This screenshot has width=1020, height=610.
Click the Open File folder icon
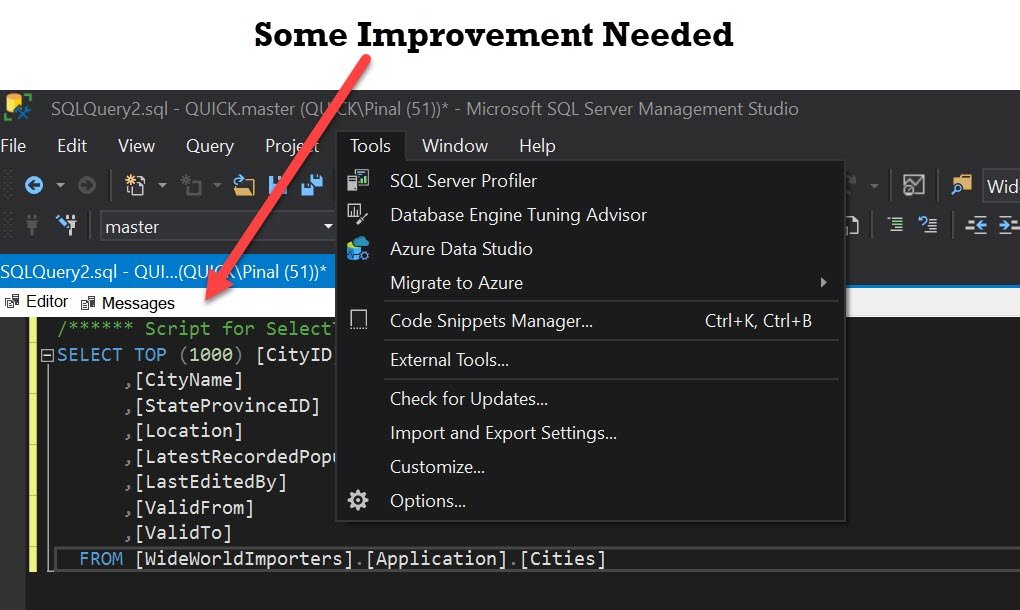(244, 186)
